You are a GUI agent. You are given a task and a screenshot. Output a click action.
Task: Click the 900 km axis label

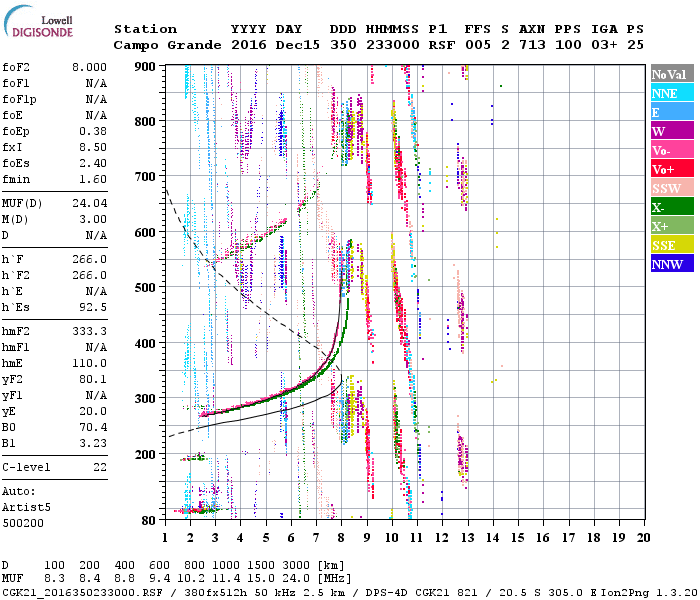145,67
